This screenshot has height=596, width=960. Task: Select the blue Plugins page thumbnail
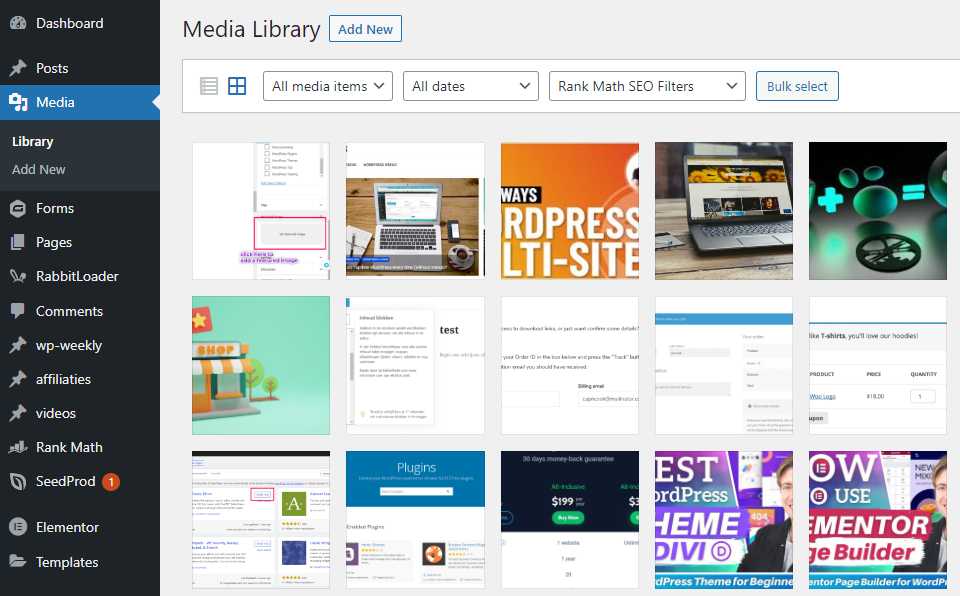415,520
